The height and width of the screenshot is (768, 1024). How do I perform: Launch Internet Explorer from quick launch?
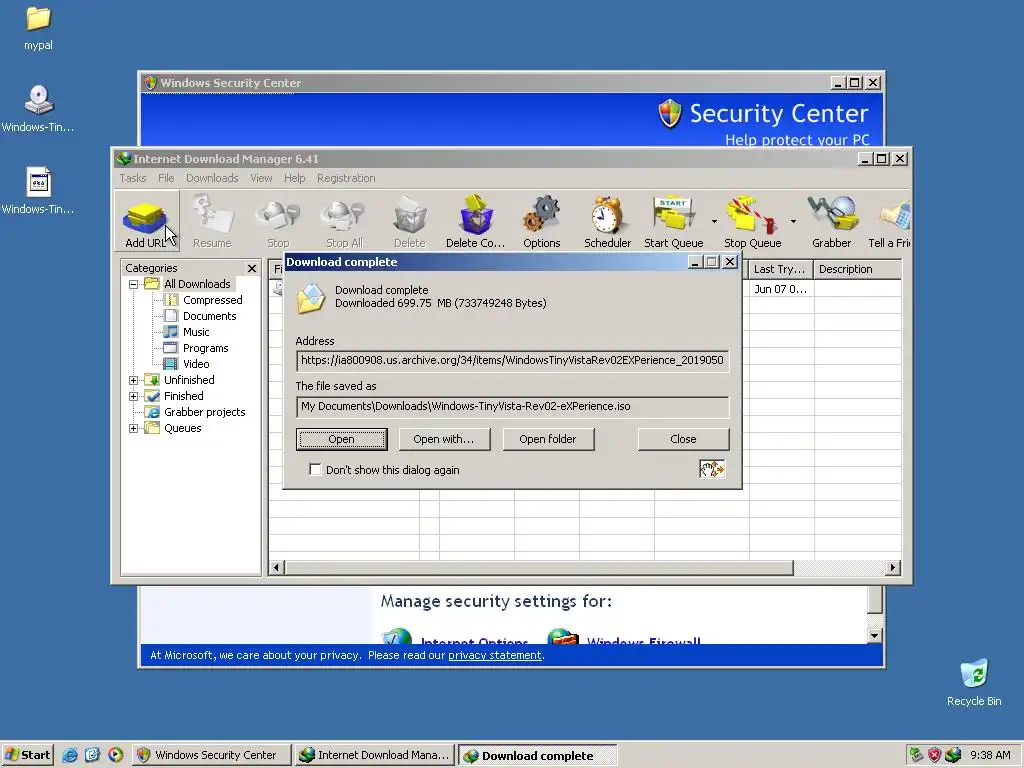[70, 755]
